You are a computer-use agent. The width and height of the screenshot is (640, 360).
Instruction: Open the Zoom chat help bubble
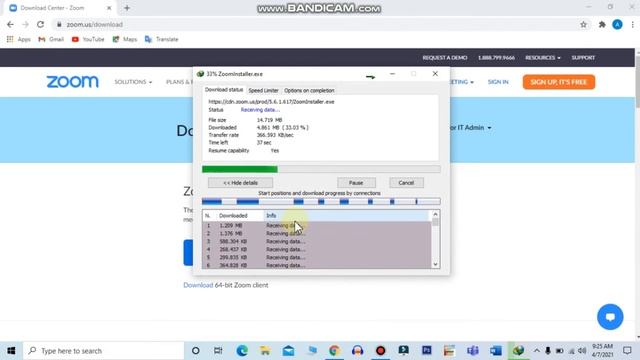point(610,317)
